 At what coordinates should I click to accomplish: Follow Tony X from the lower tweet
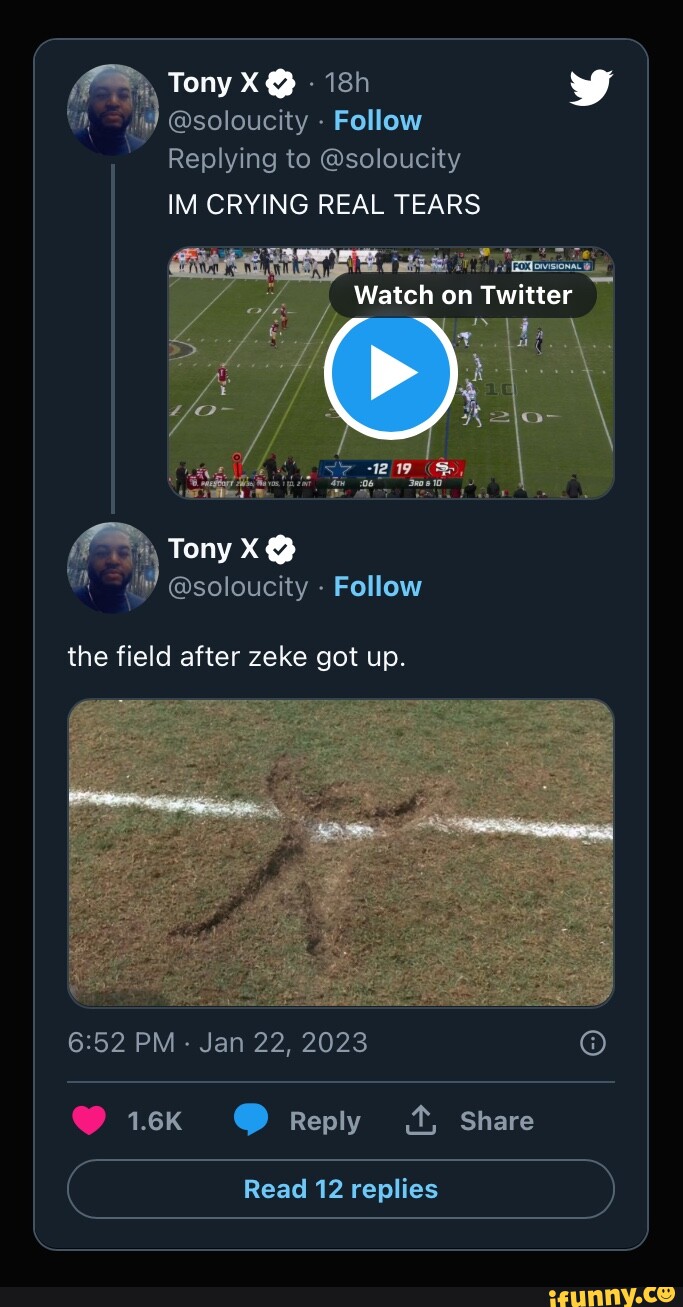click(x=377, y=586)
